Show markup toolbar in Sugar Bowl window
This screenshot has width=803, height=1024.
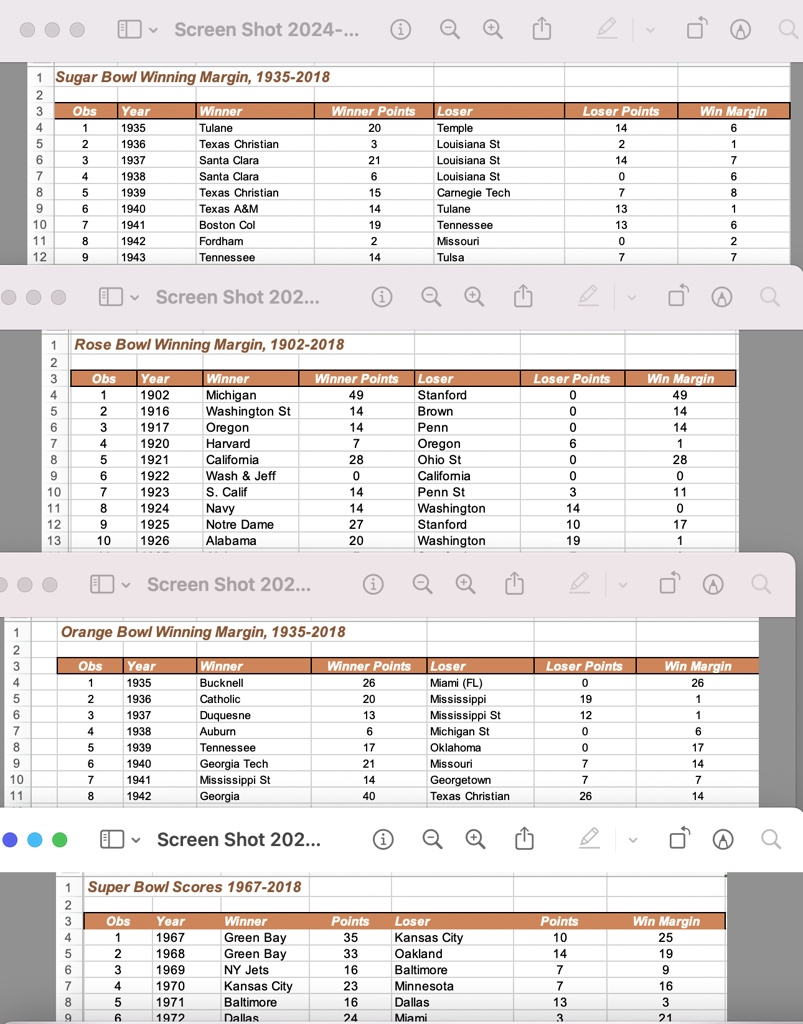740,29
